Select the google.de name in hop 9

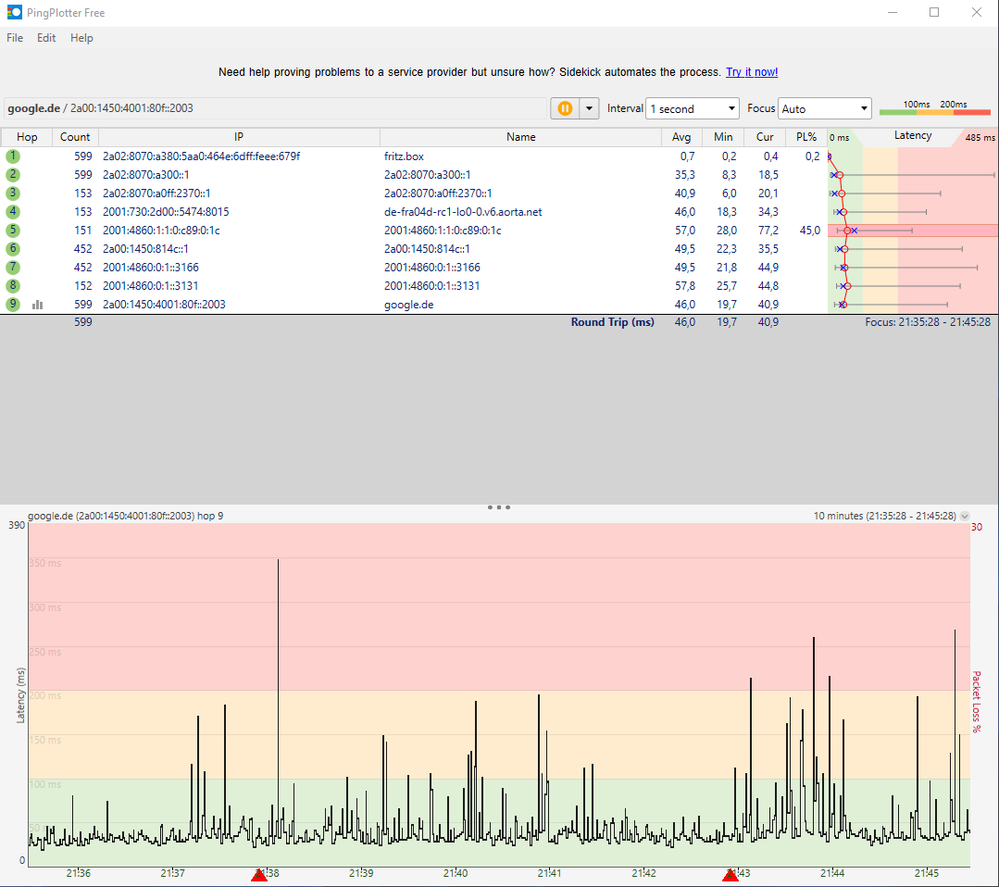tap(408, 305)
